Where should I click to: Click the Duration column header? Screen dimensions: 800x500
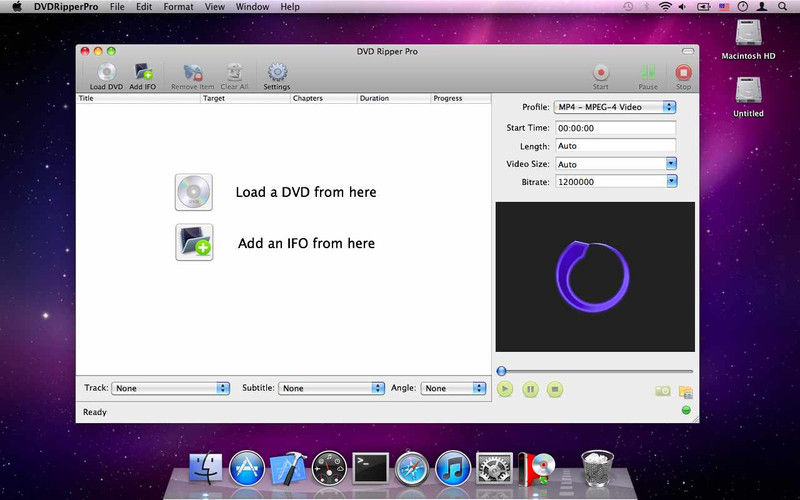(394, 98)
